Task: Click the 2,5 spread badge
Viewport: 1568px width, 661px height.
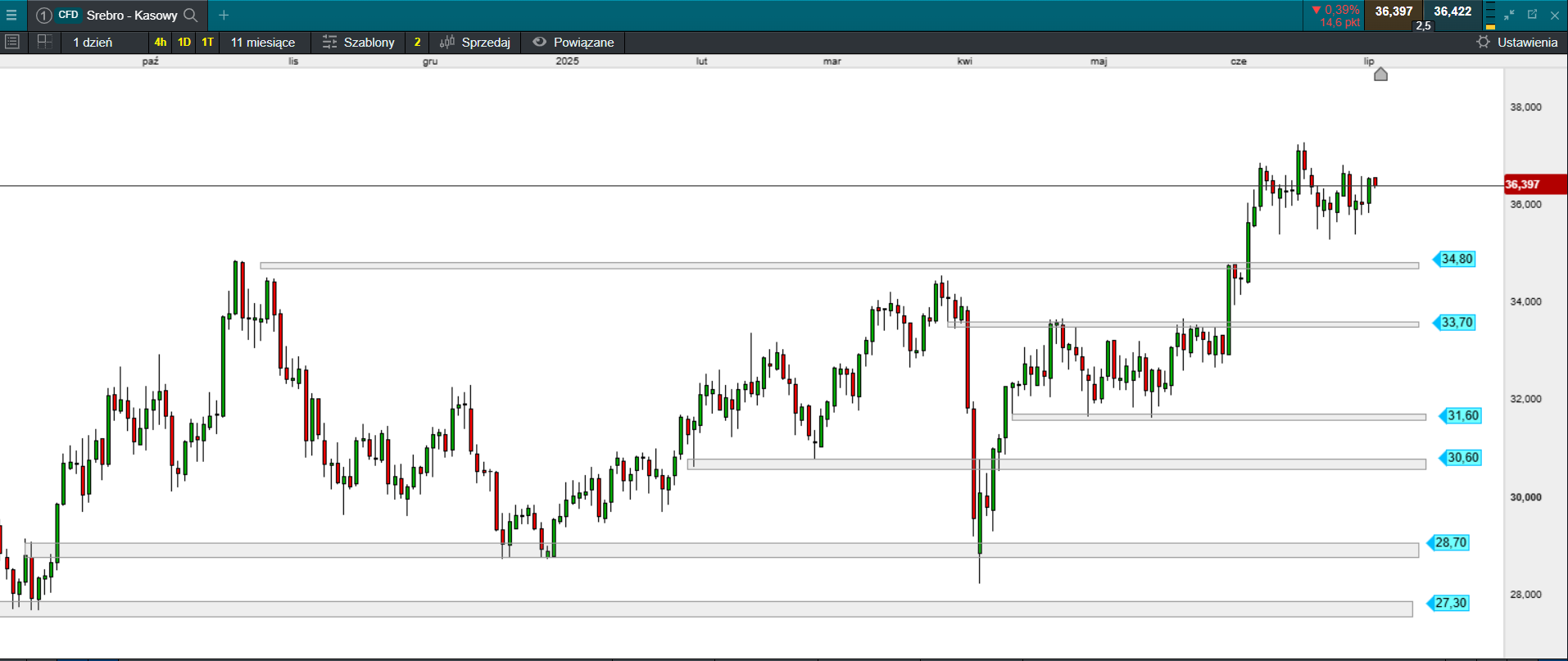Action: [x=1424, y=25]
